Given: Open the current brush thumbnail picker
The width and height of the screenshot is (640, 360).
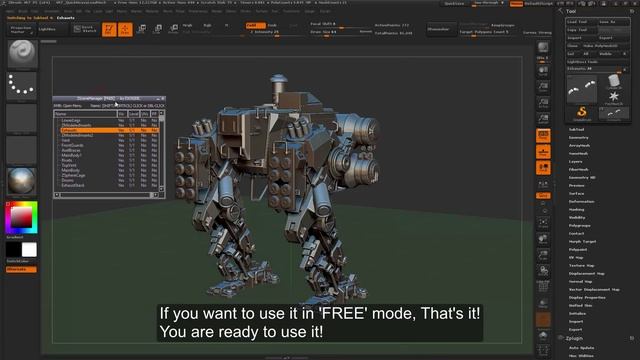Looking at the screenshot, I should [x=22, y=53].
